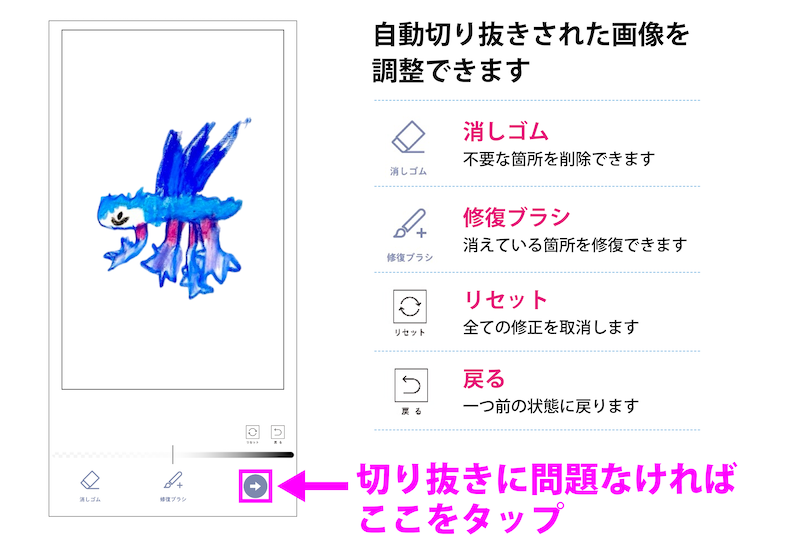This screenshot has width=800, height=549.
Task: Click the large repair brush icon with plus
Action: (x=410, y=224)
